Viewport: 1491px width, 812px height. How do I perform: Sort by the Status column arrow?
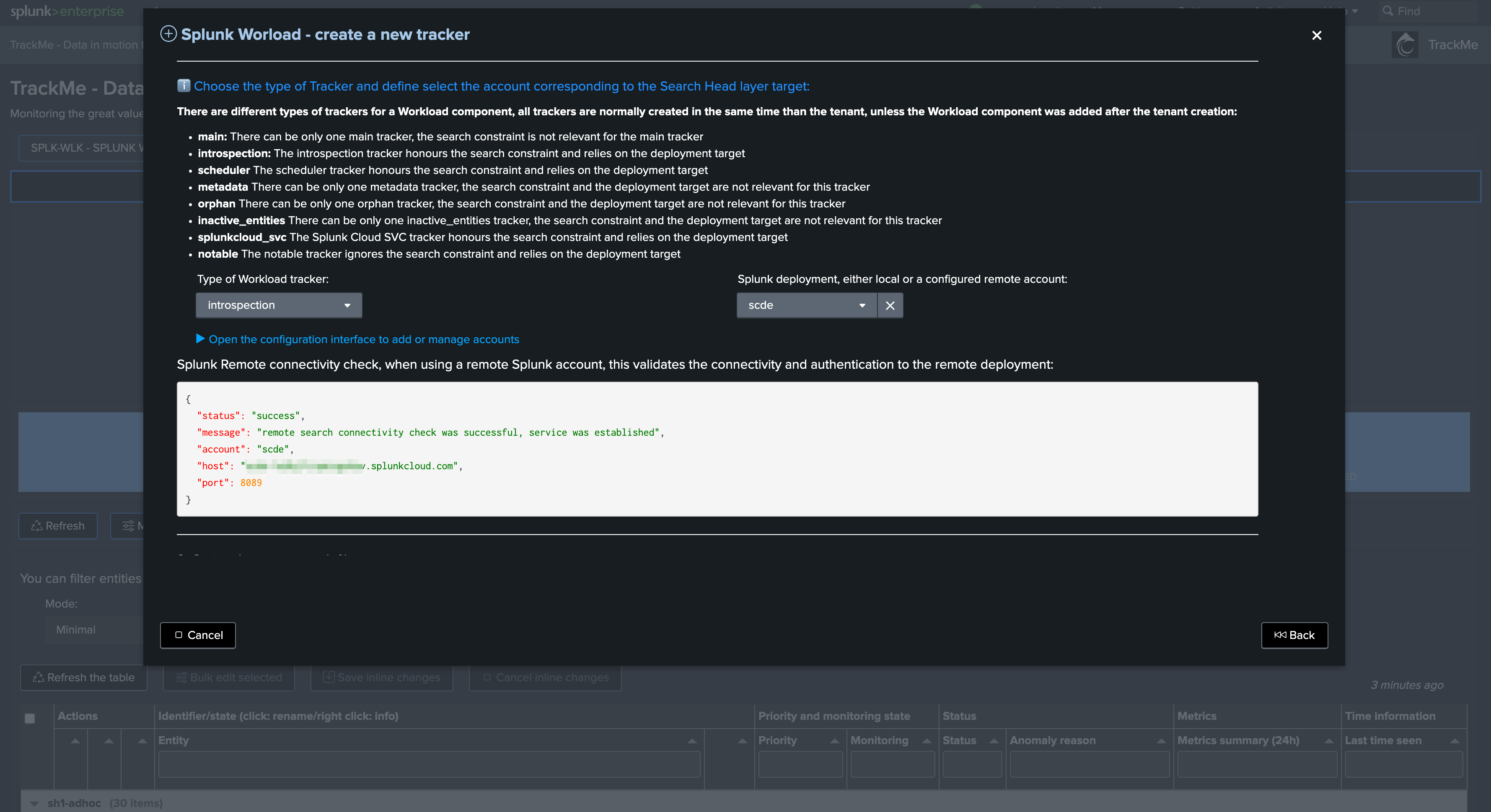(x=994, y=740)
